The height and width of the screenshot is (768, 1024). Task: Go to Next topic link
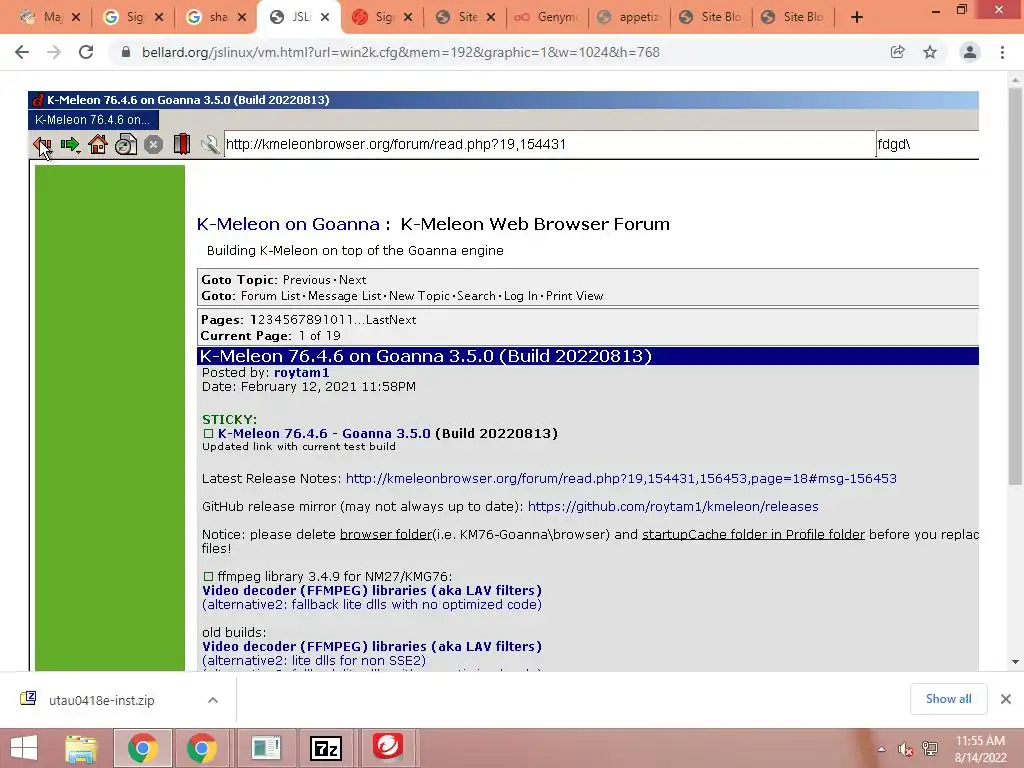click(353, 280)
